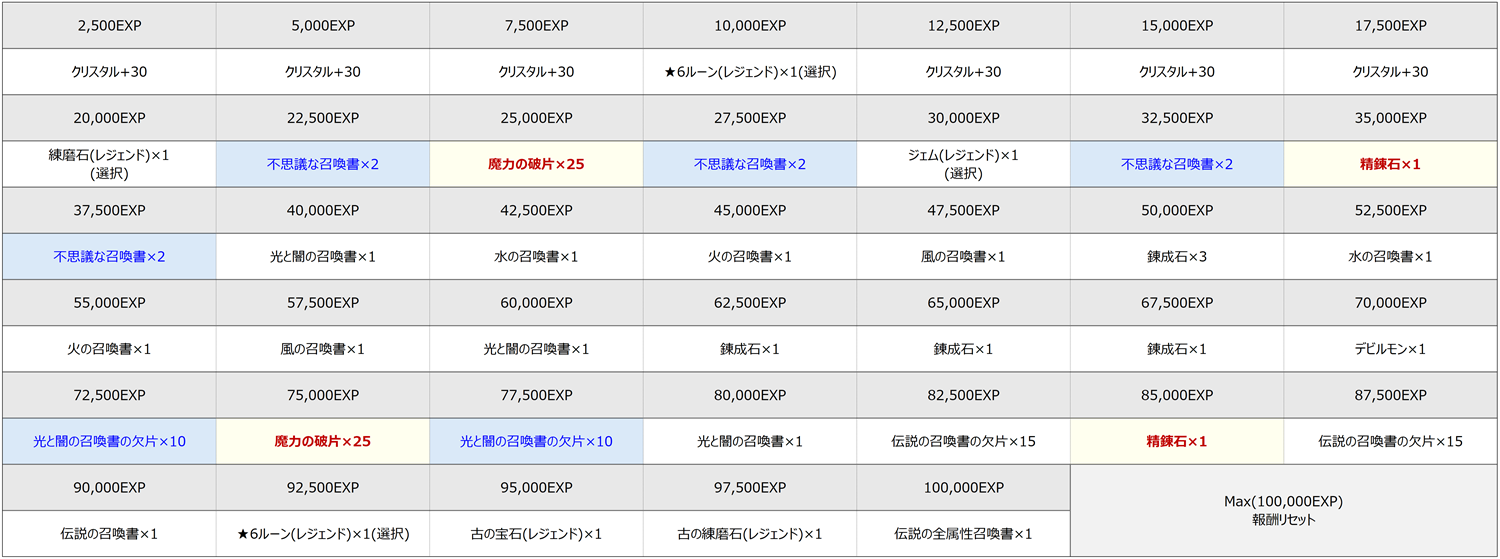Select the 精錬石×1 reward under 85,000EXP
1500x559 pixels.
(1177, 441)
